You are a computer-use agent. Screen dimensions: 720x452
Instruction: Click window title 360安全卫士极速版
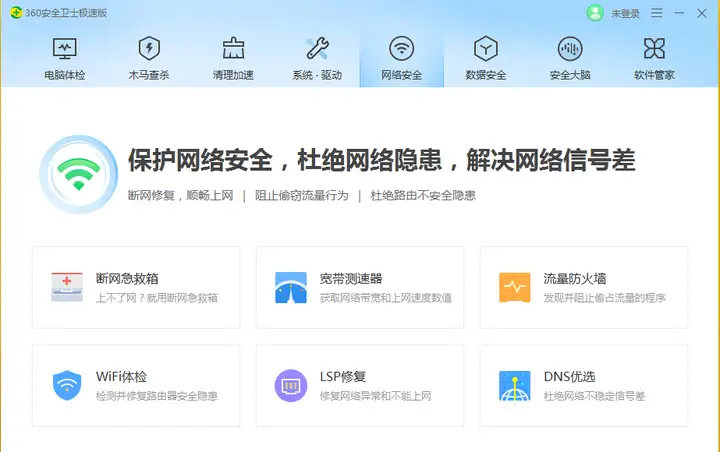(x=66, y=13)
